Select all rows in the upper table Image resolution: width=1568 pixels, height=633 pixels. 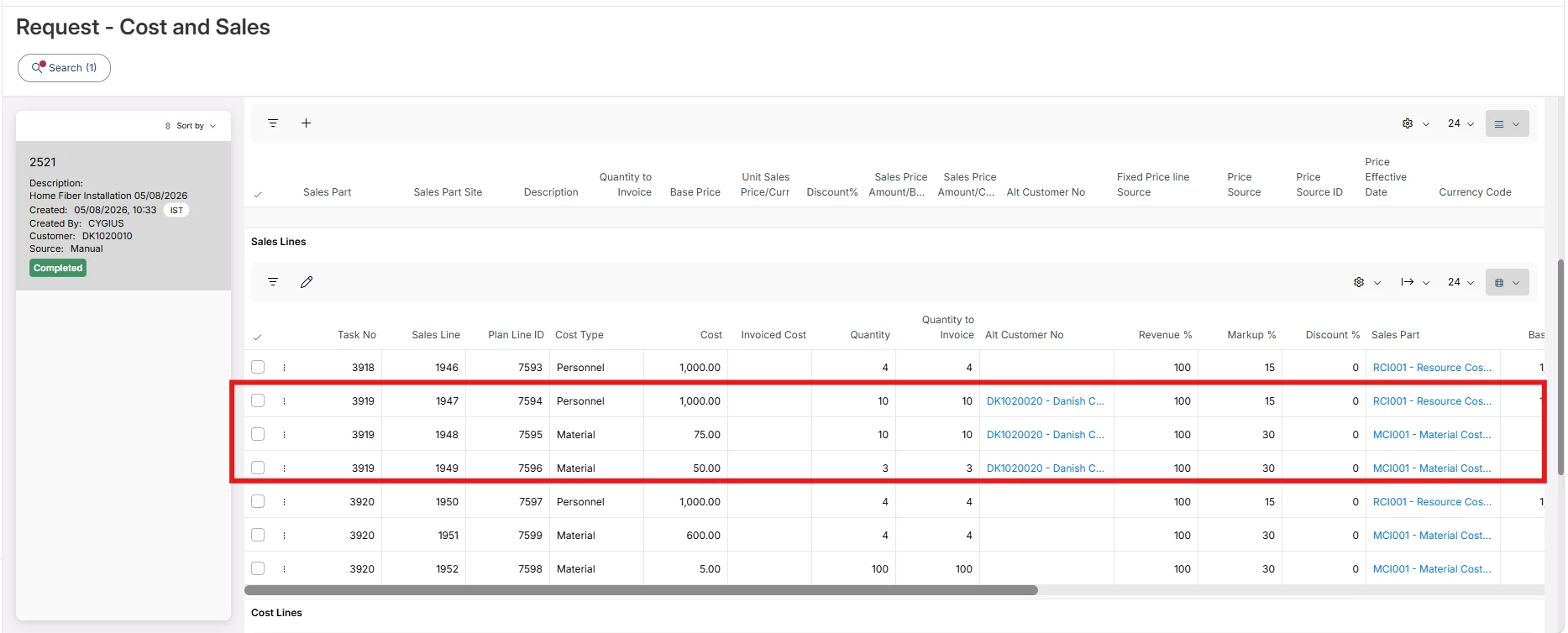258,194
